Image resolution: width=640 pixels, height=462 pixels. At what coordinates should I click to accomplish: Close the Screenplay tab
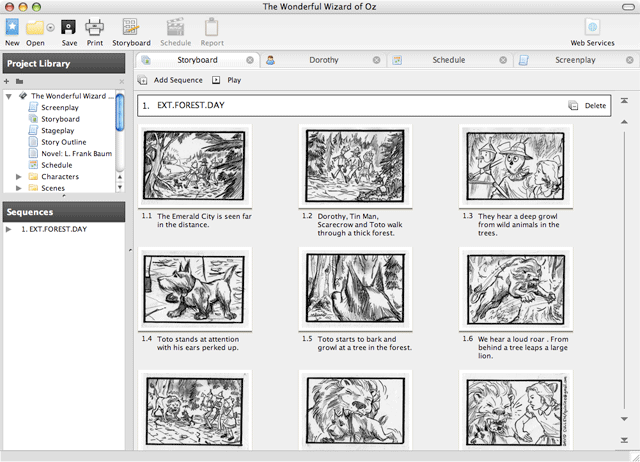pyautogui.click(x=630, y=60)
